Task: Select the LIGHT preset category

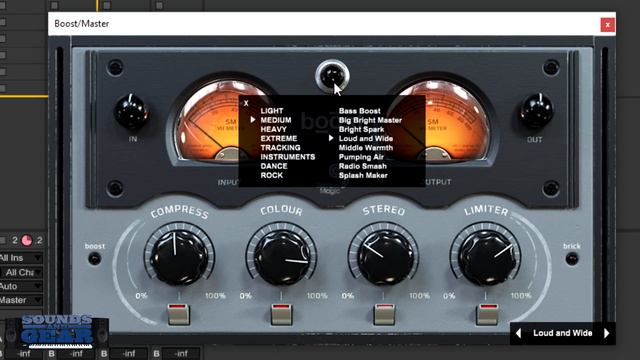Action: pyautogui.click(x=272, y=111)
